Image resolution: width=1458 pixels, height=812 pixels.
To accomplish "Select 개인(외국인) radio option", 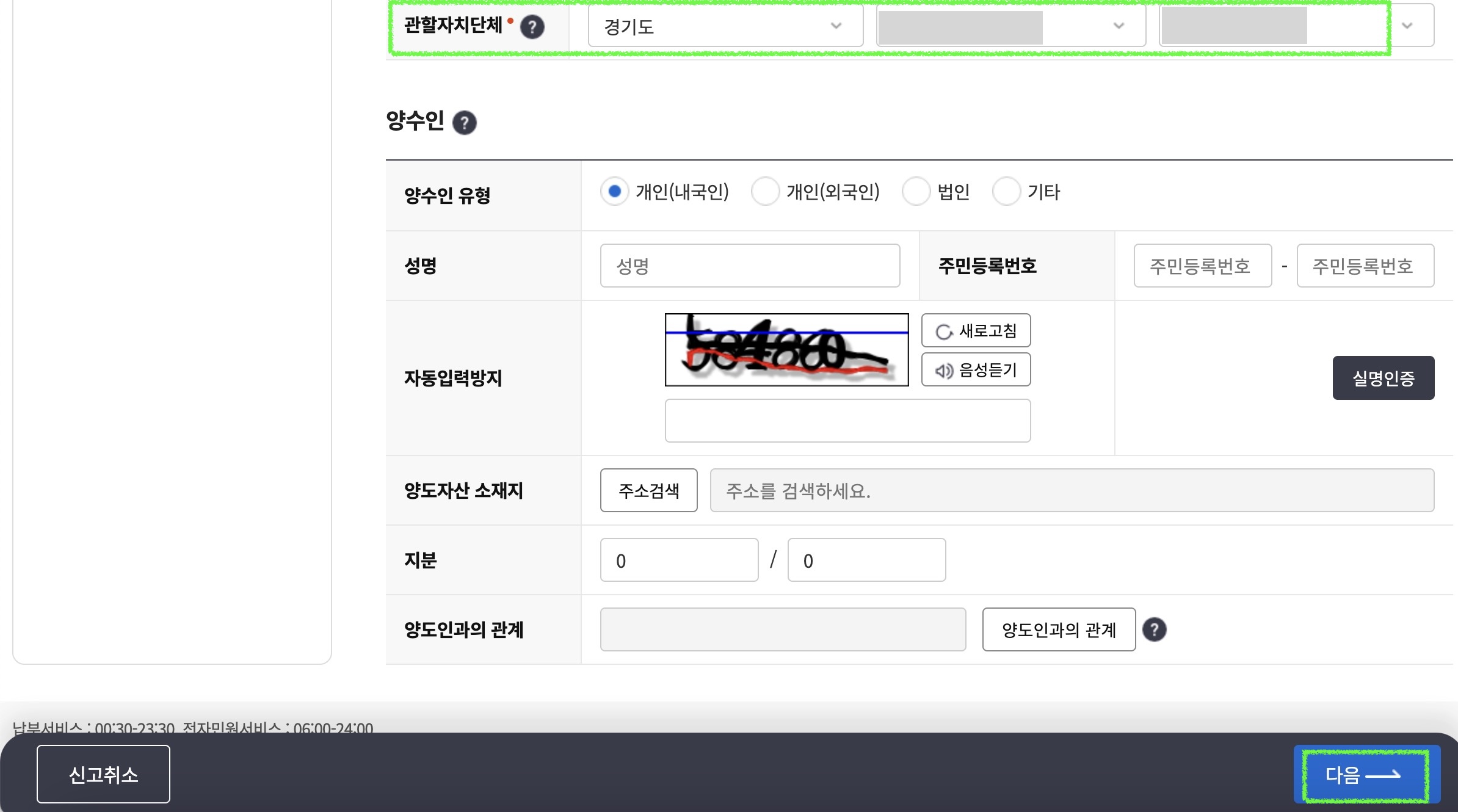I will click(765, 192).
